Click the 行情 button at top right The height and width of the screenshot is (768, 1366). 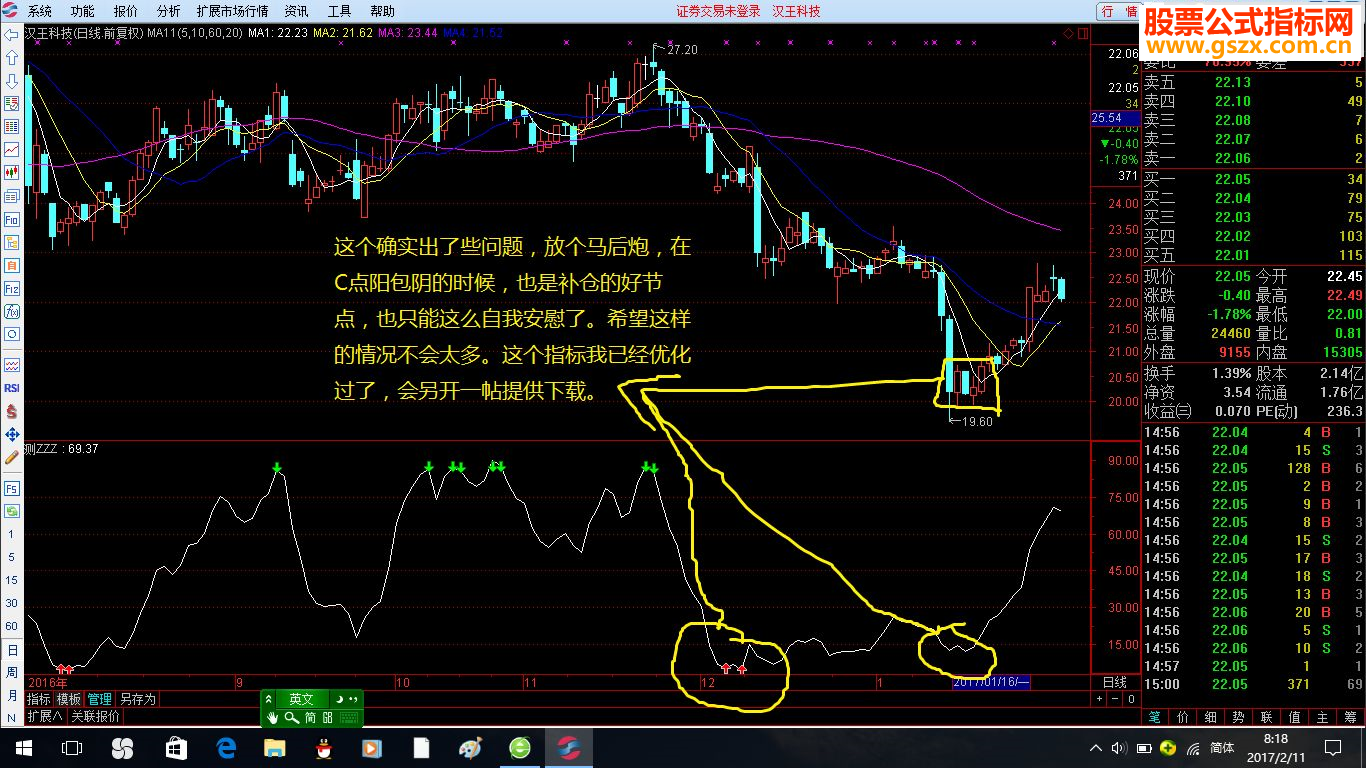pos(1117,11)
